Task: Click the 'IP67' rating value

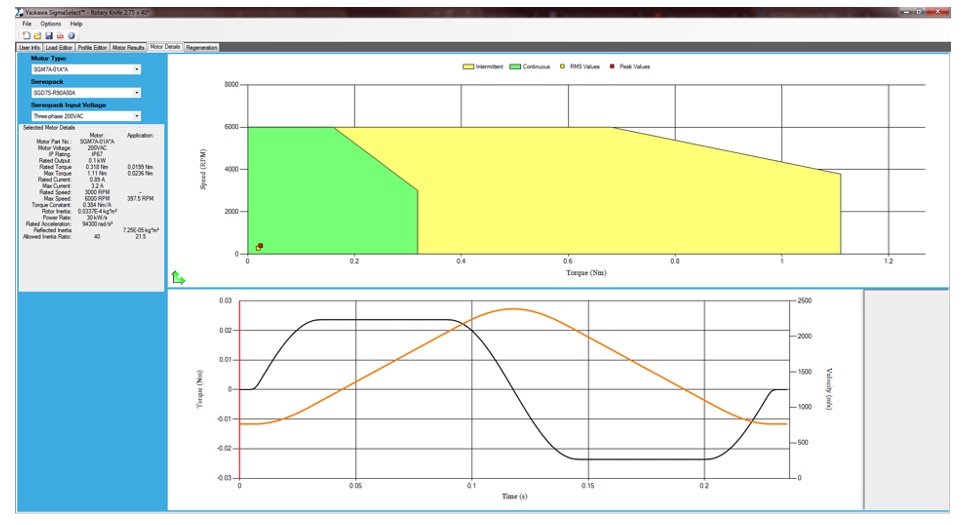Action: click(x=97, y=155)
